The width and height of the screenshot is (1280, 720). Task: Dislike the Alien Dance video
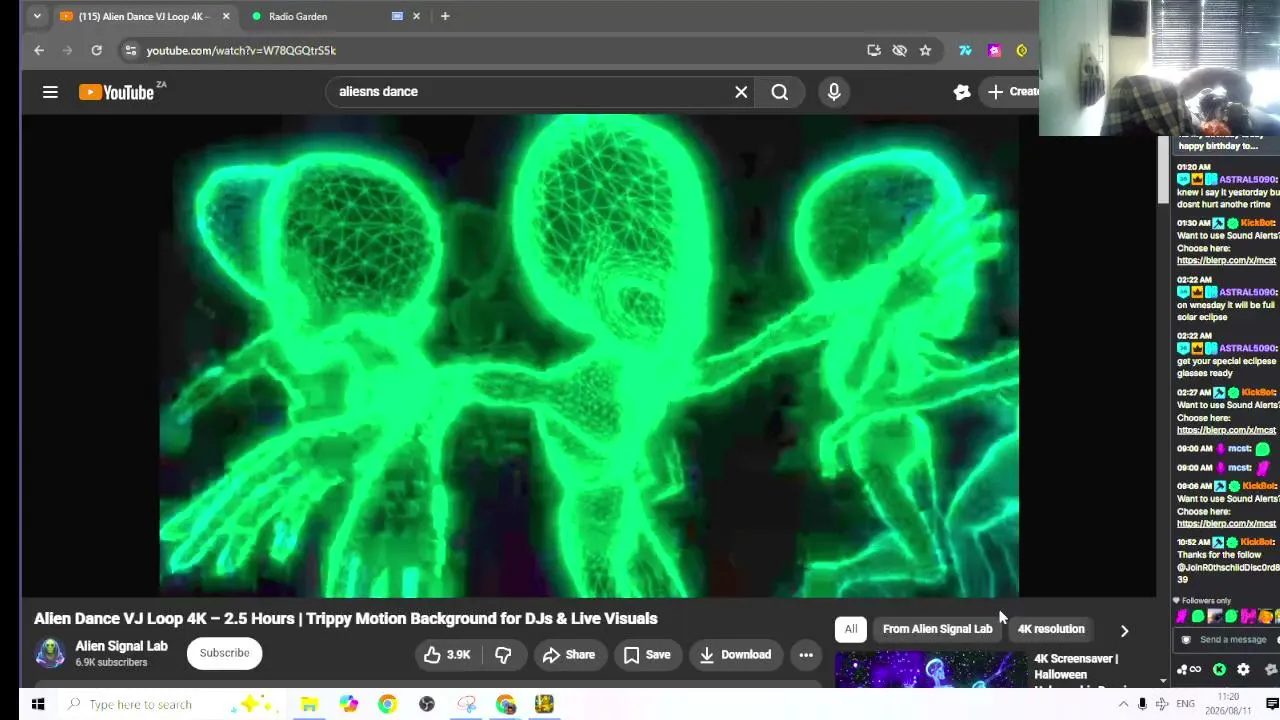503,655
